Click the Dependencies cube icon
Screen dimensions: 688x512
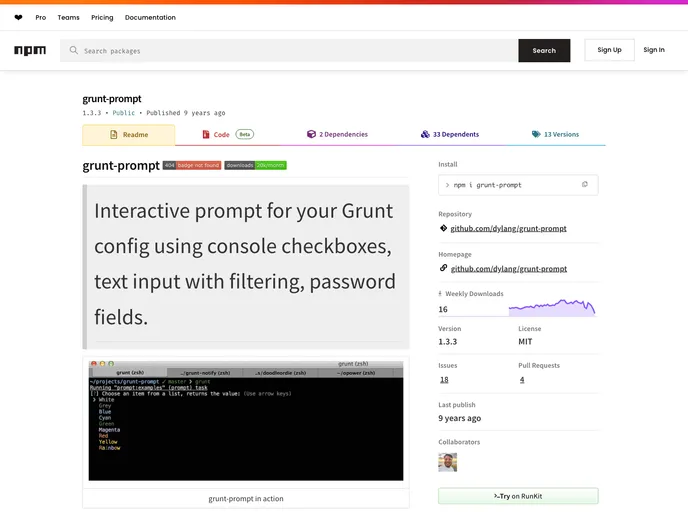[x=311, y=134]
